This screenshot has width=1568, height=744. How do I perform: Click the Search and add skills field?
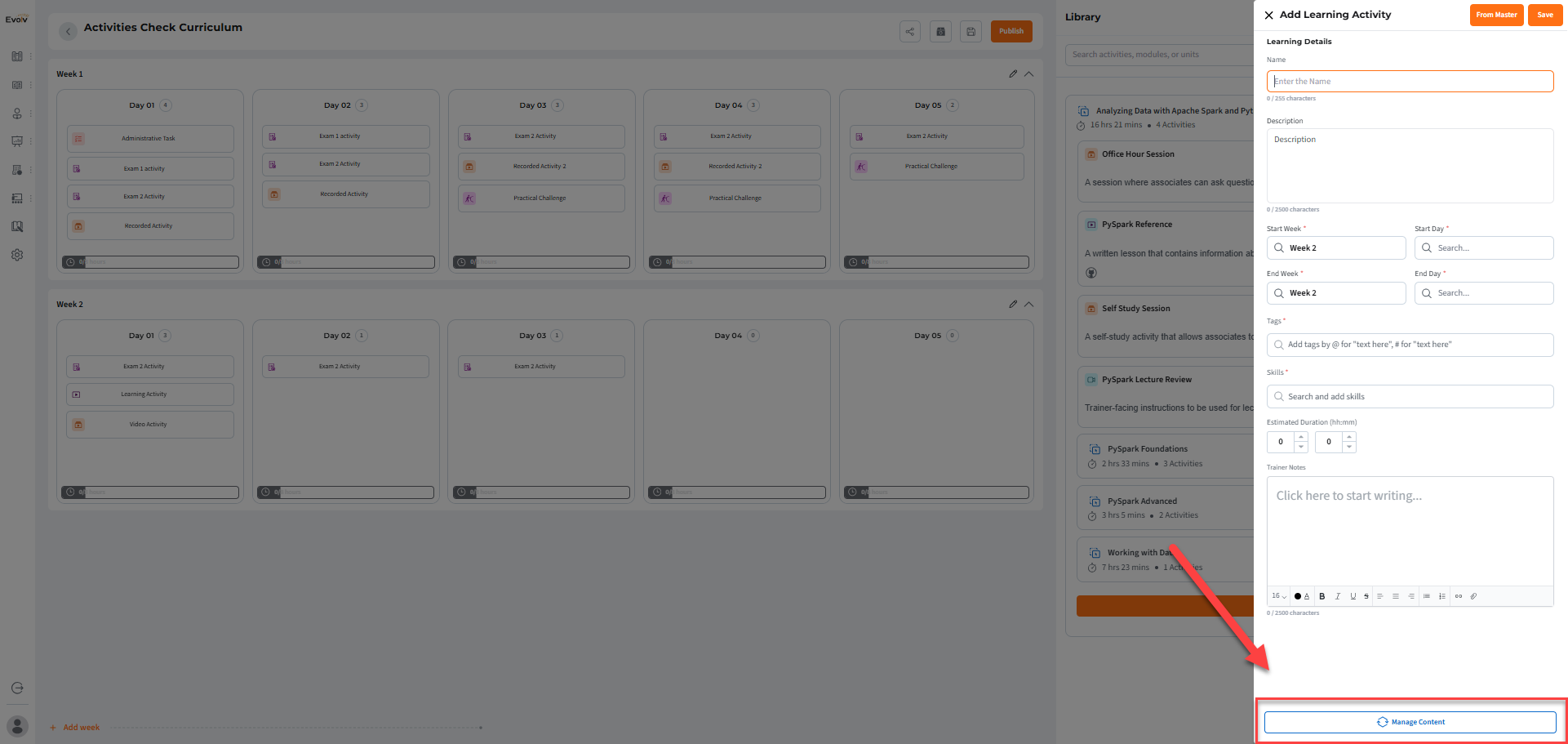tap(1410, 396)
